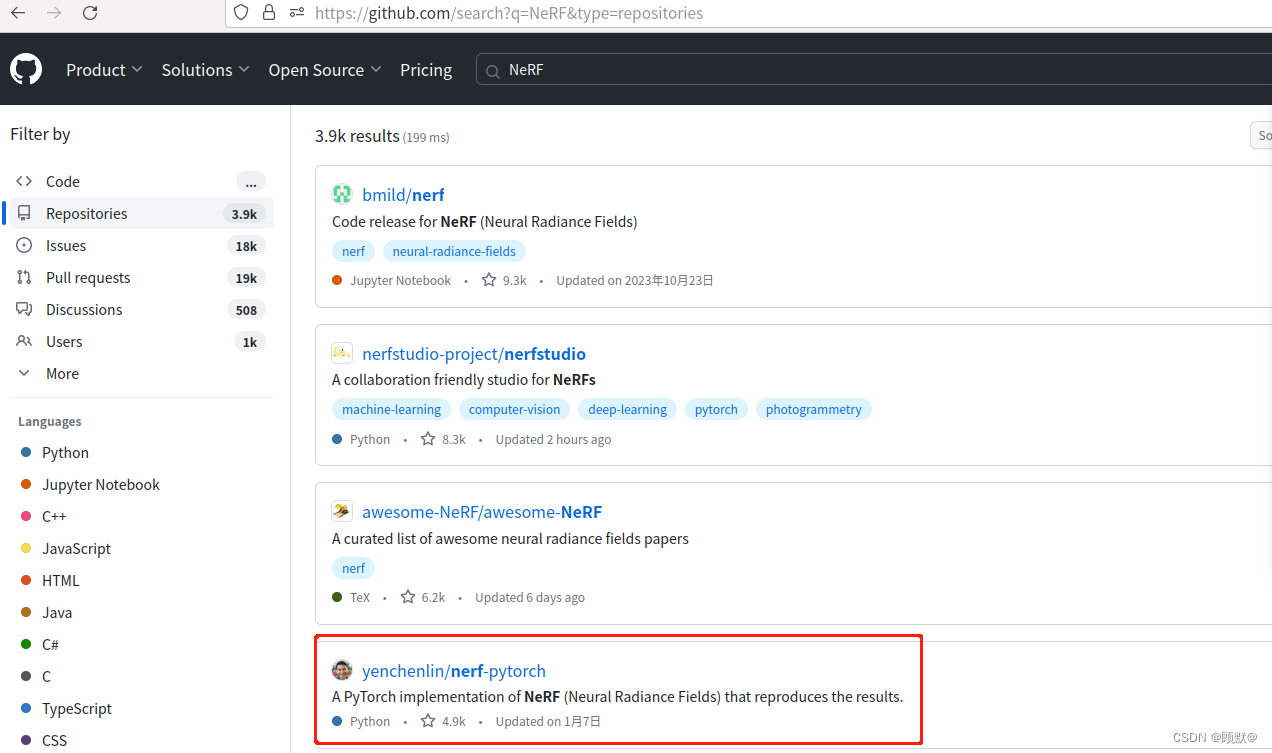Filter results by Users
1272x753 pixels.
(140, 341)
